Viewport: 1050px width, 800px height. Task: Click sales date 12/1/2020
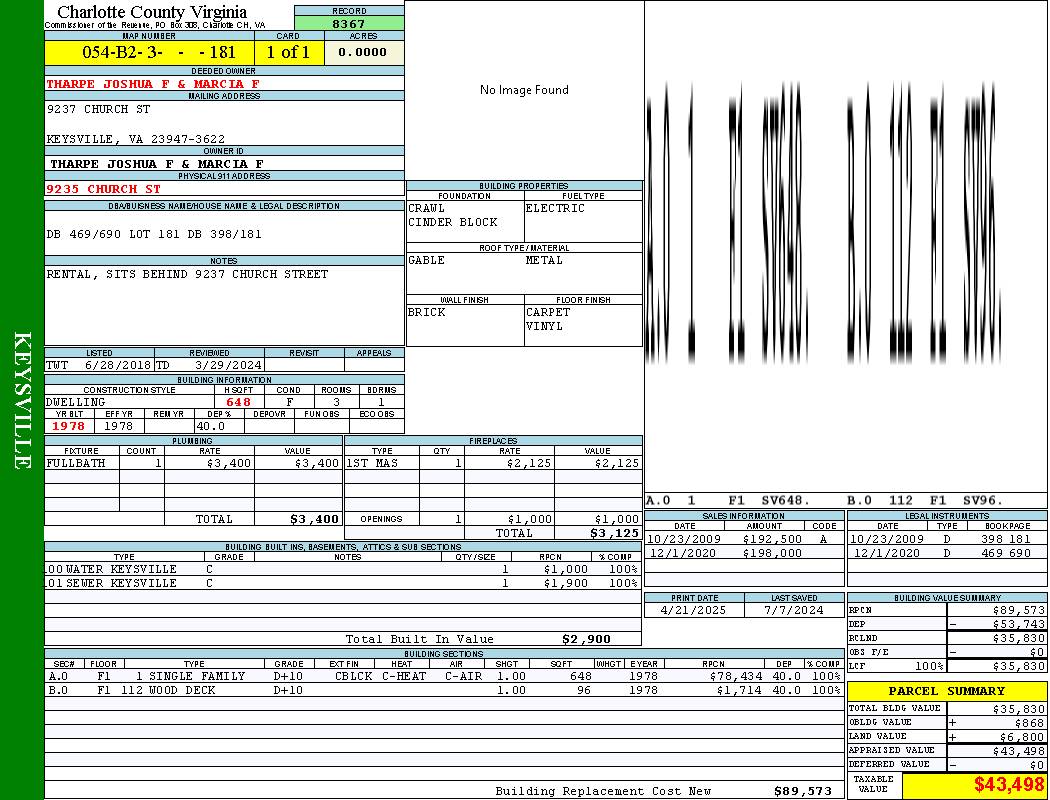pyautogui.click(x=682, y=554)
